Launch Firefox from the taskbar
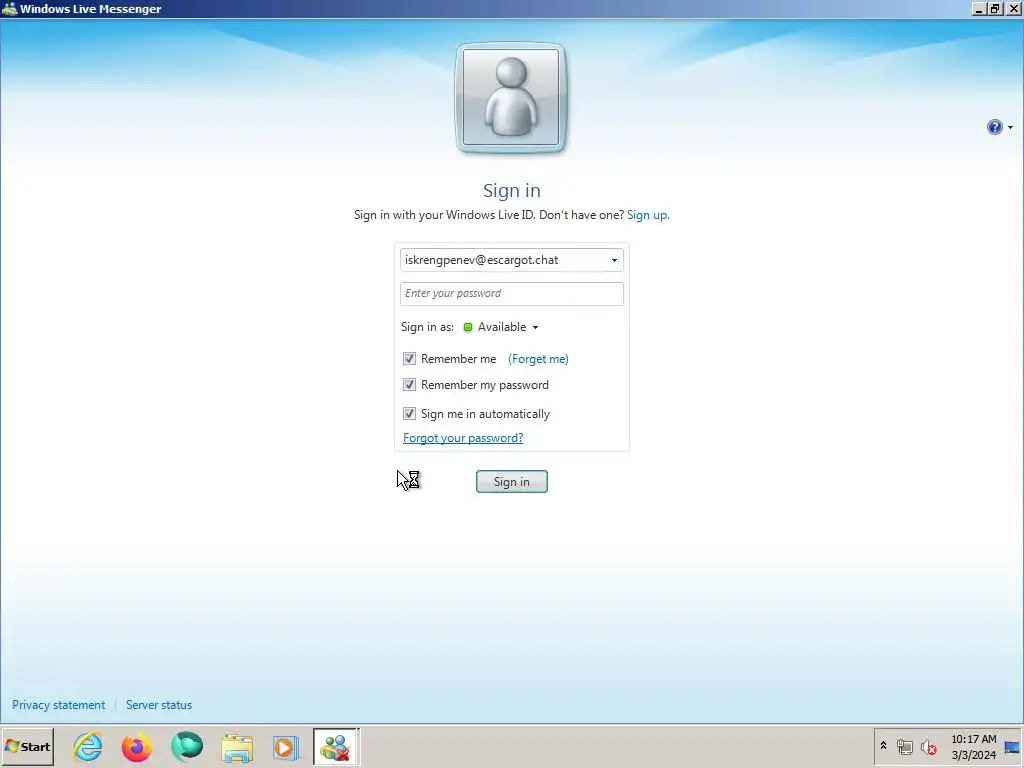The image size is (1024, 768). tap(137, 747)
